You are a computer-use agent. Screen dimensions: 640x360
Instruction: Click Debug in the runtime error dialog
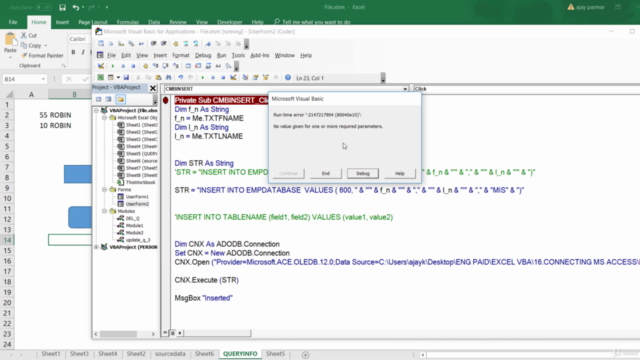pyautogui.click(x=362, y=173)
